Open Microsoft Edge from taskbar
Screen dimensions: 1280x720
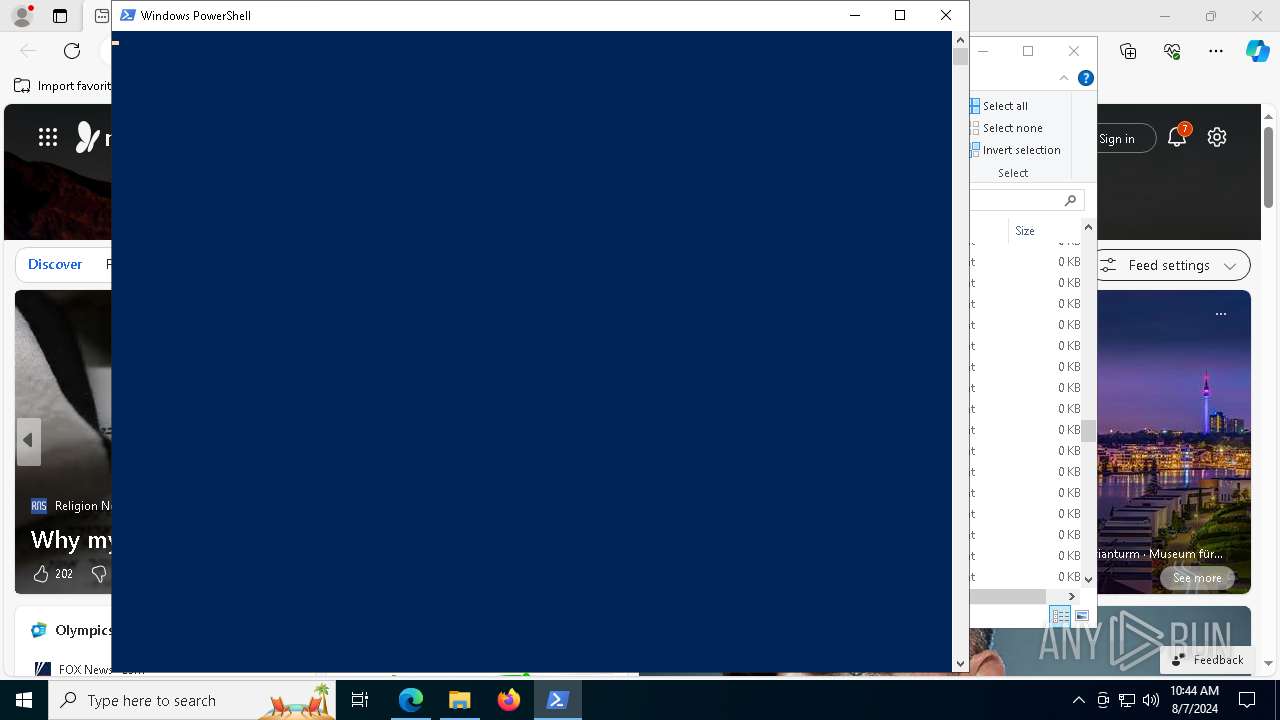tap(411, 700)
